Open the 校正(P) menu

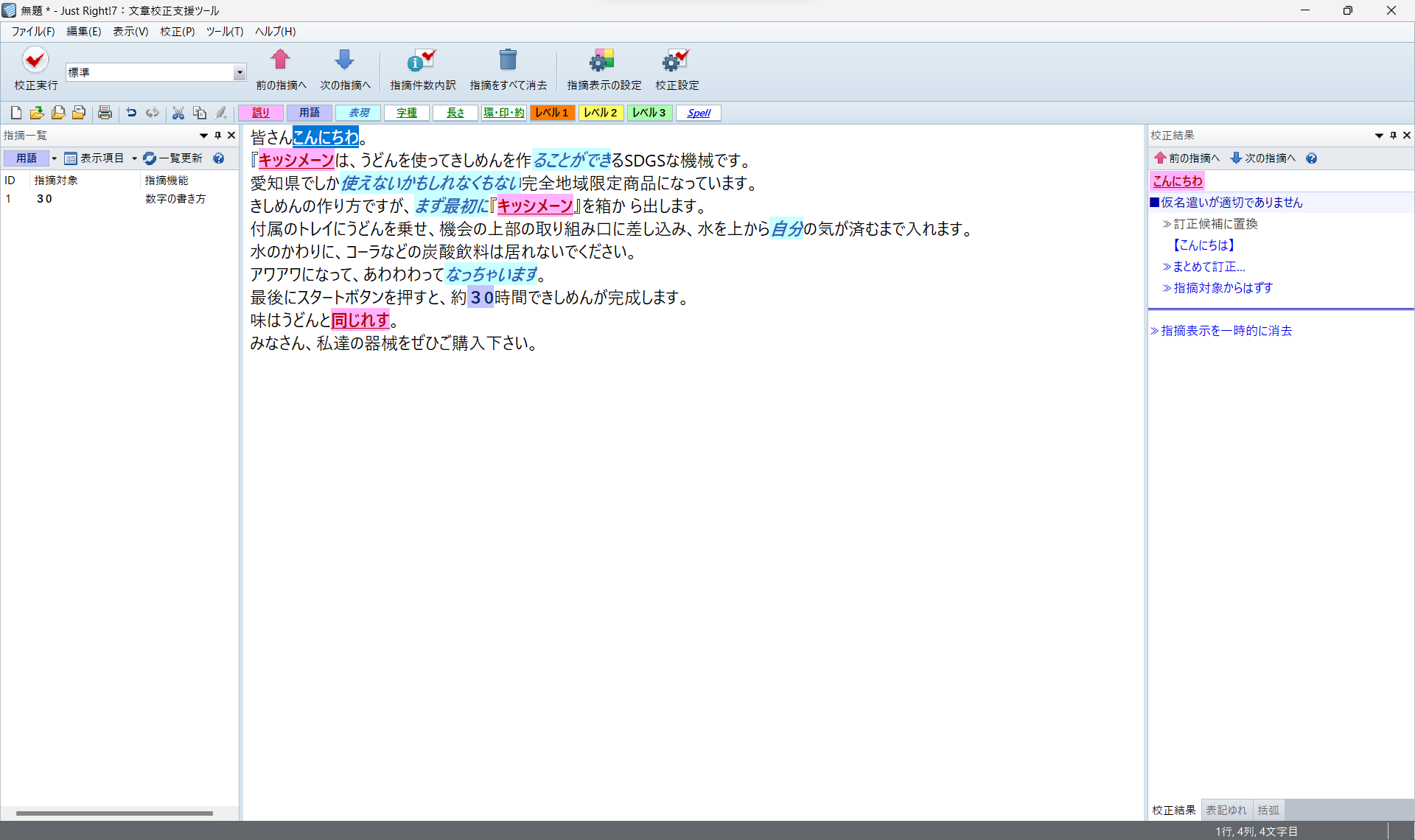pos(177,31)
